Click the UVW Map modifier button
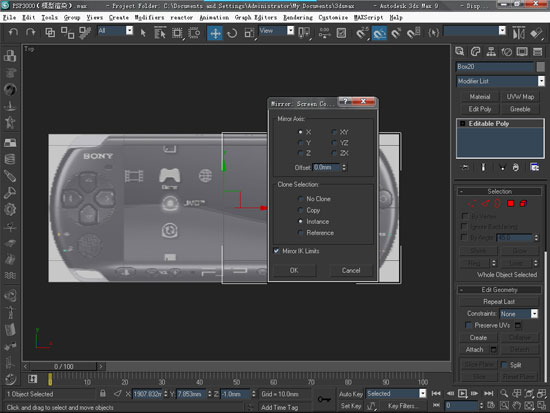 tap(520, 96)
